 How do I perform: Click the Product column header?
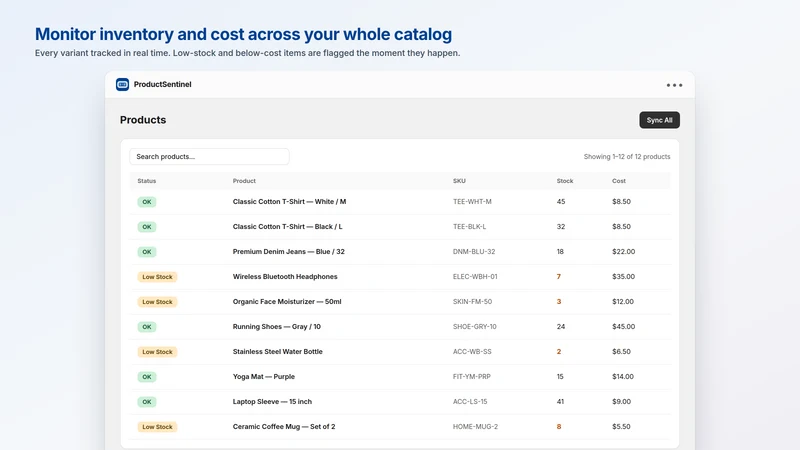[244, 181]
